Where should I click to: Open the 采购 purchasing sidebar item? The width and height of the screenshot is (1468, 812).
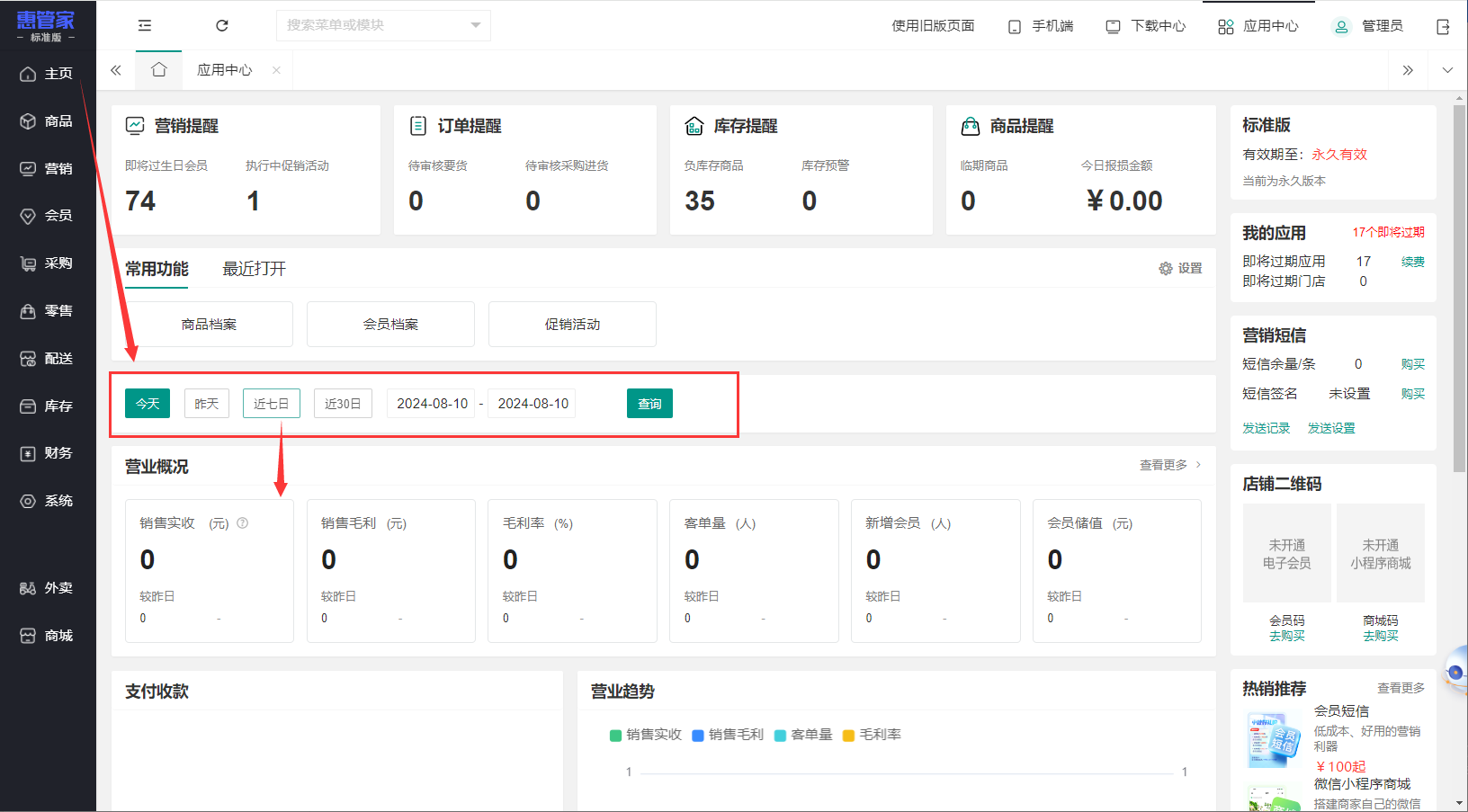[47, 263]
